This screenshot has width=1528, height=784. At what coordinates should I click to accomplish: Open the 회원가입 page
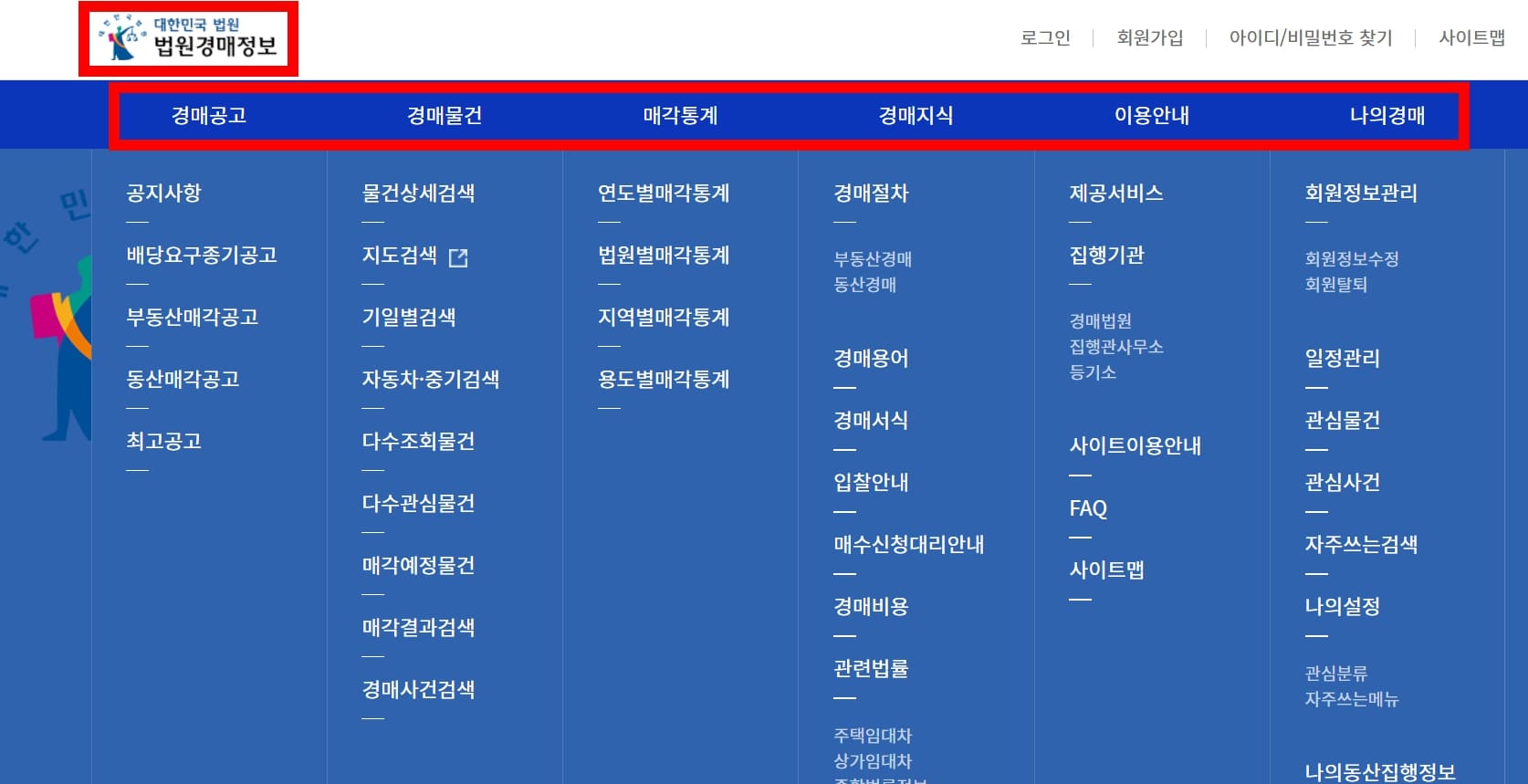tap(1150, 37)
